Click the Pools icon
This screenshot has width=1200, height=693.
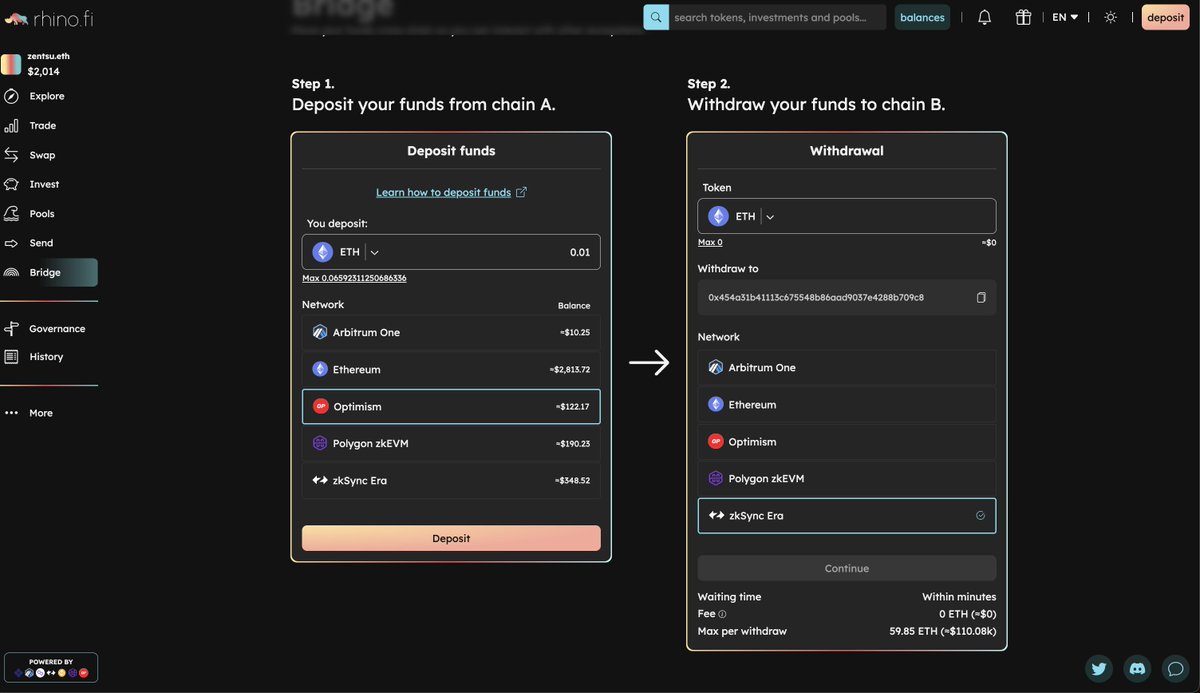12,214
